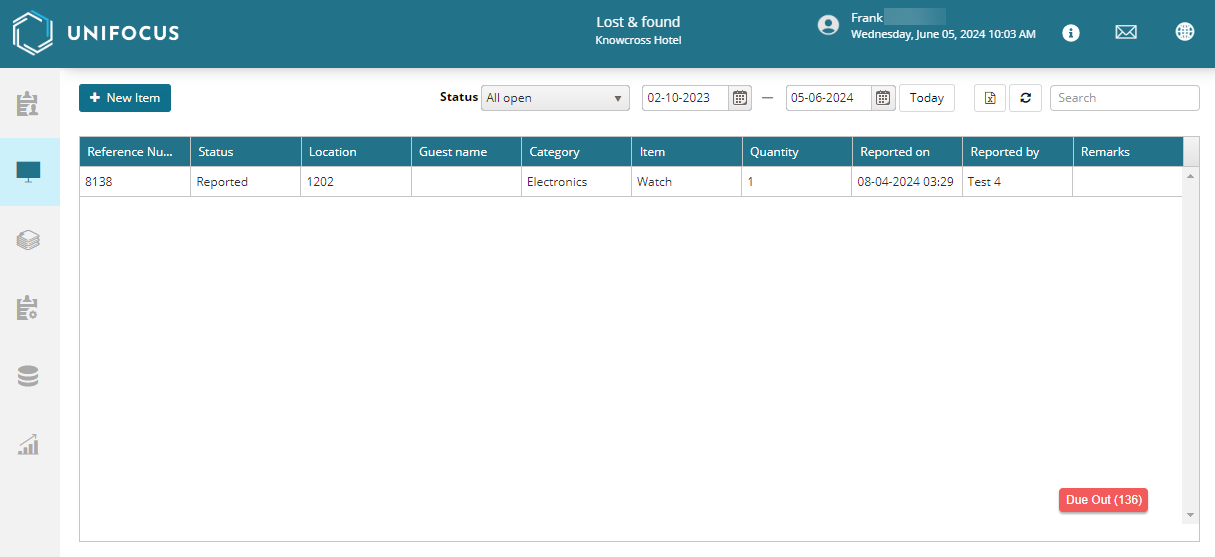Open the information icon in header
This screenshot has width=1215, height=557.
1070,32
